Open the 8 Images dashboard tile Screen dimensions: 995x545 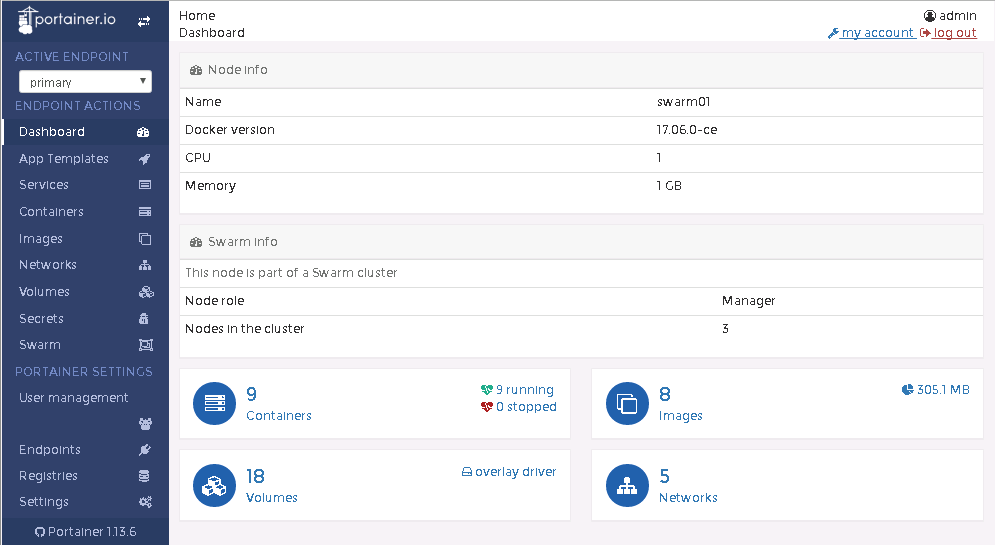[x=787, y=404]
